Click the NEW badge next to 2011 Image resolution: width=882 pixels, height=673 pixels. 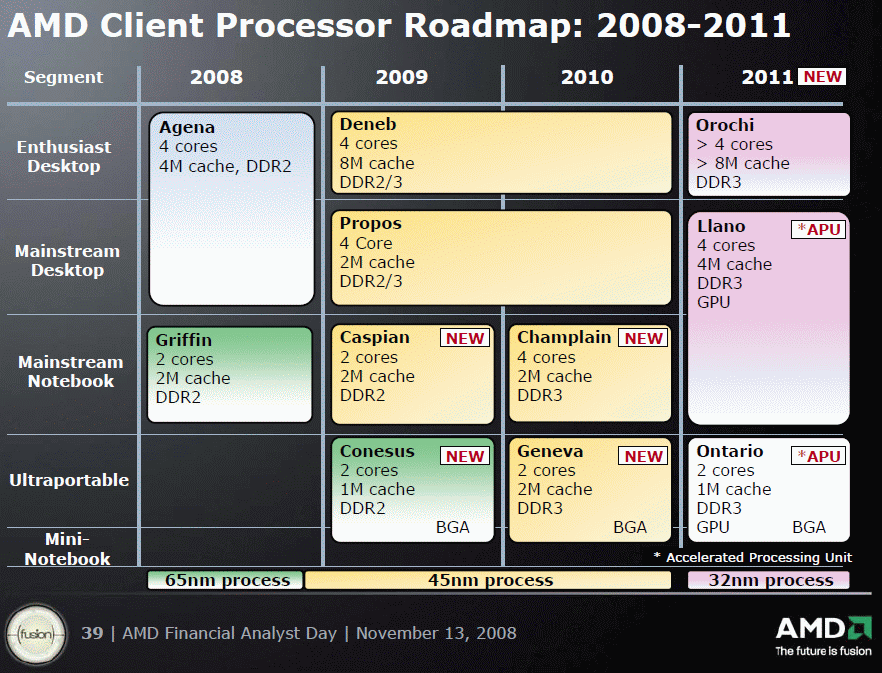(x=822, y=77)
